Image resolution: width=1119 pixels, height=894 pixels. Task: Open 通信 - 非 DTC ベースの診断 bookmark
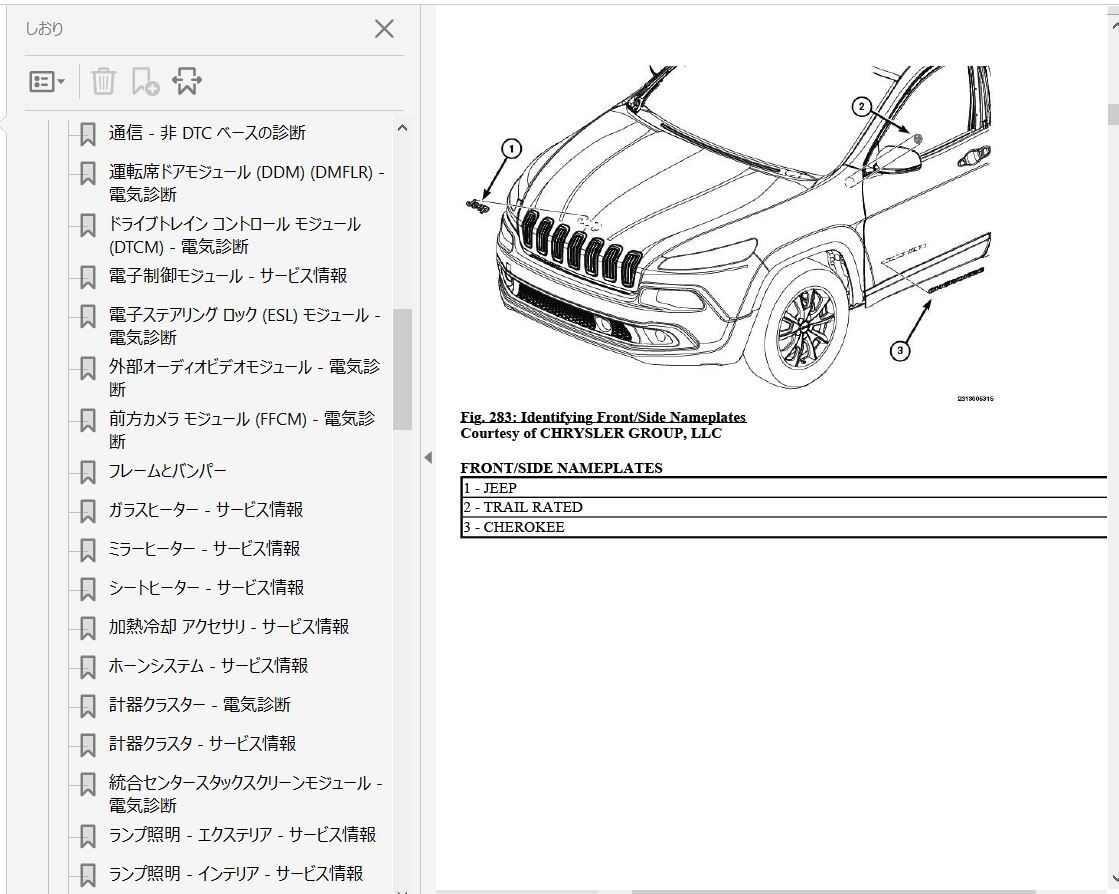click(x=207, y=133)
